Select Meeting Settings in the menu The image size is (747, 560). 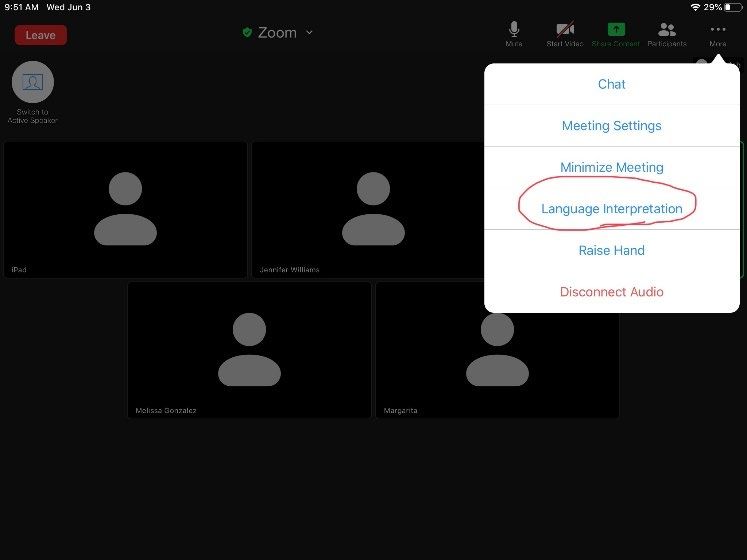(612, 126)
